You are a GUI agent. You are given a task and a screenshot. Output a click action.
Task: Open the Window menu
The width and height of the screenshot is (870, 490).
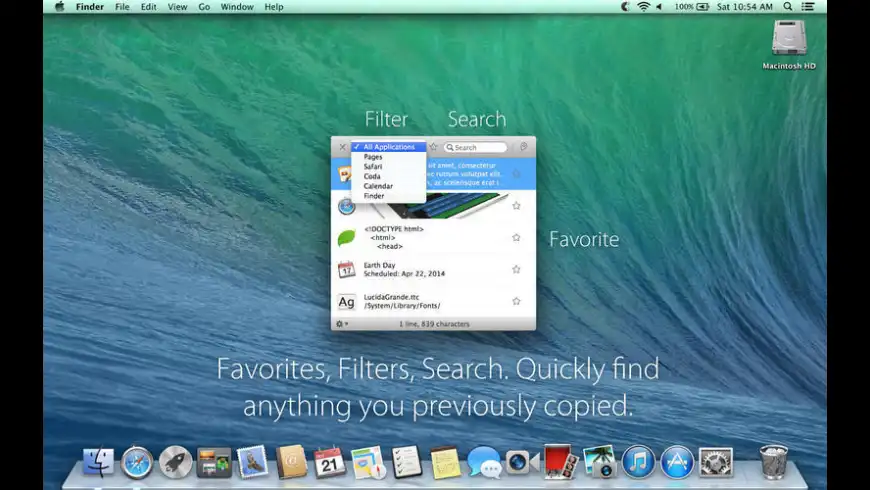[237, 7]
